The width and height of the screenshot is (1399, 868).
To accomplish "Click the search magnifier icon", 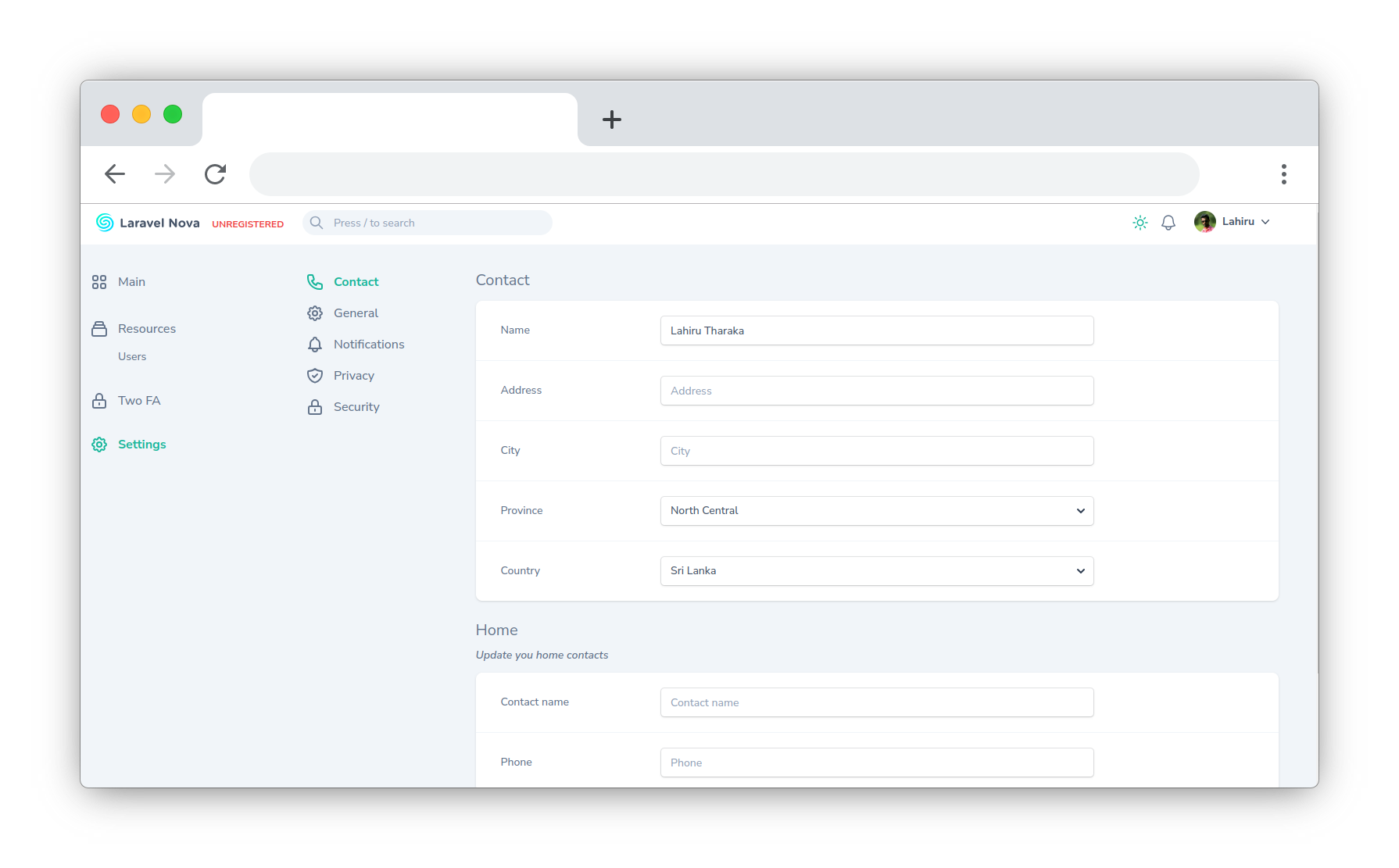I will 317,223.
